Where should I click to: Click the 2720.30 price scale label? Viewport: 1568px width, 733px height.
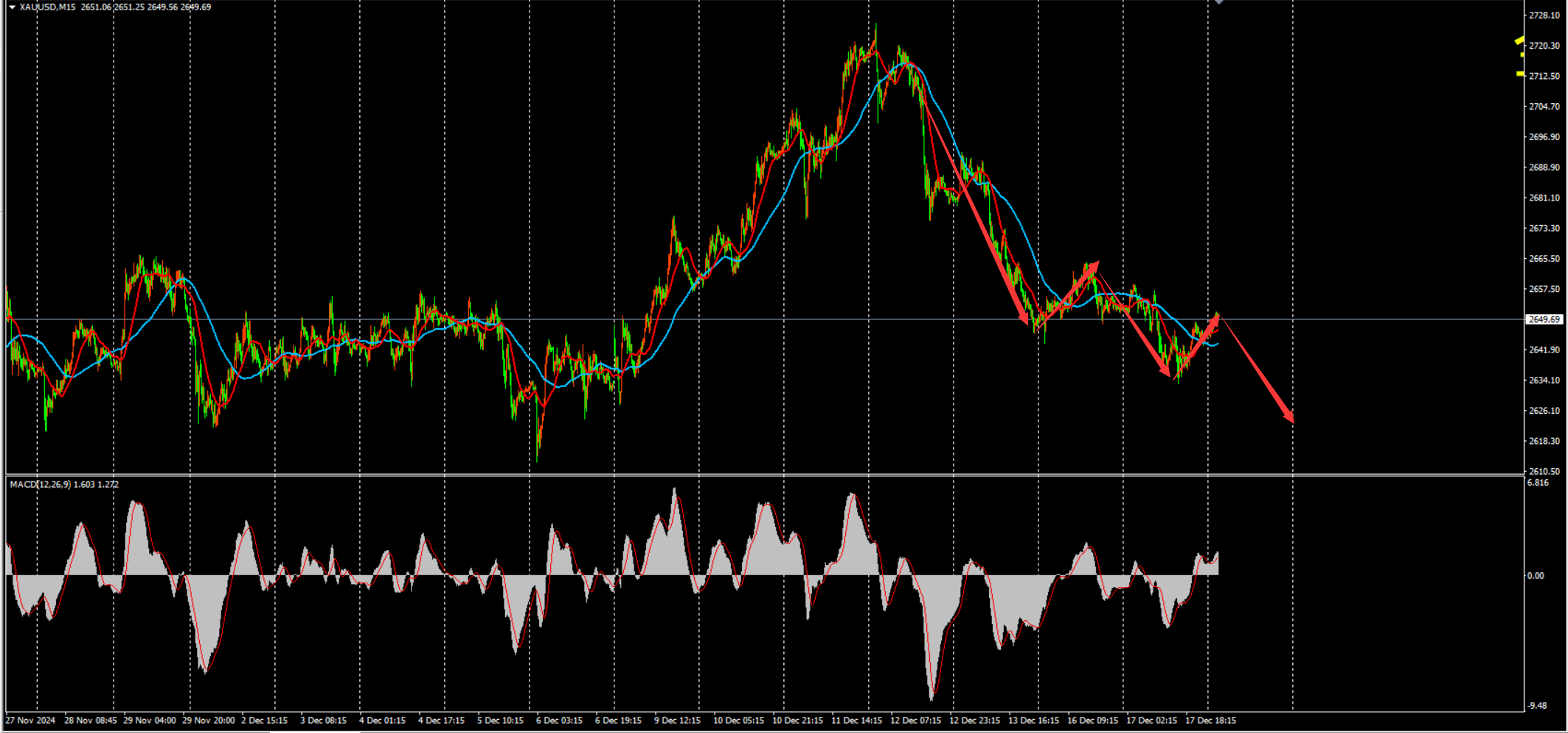tap(1544, 46)
